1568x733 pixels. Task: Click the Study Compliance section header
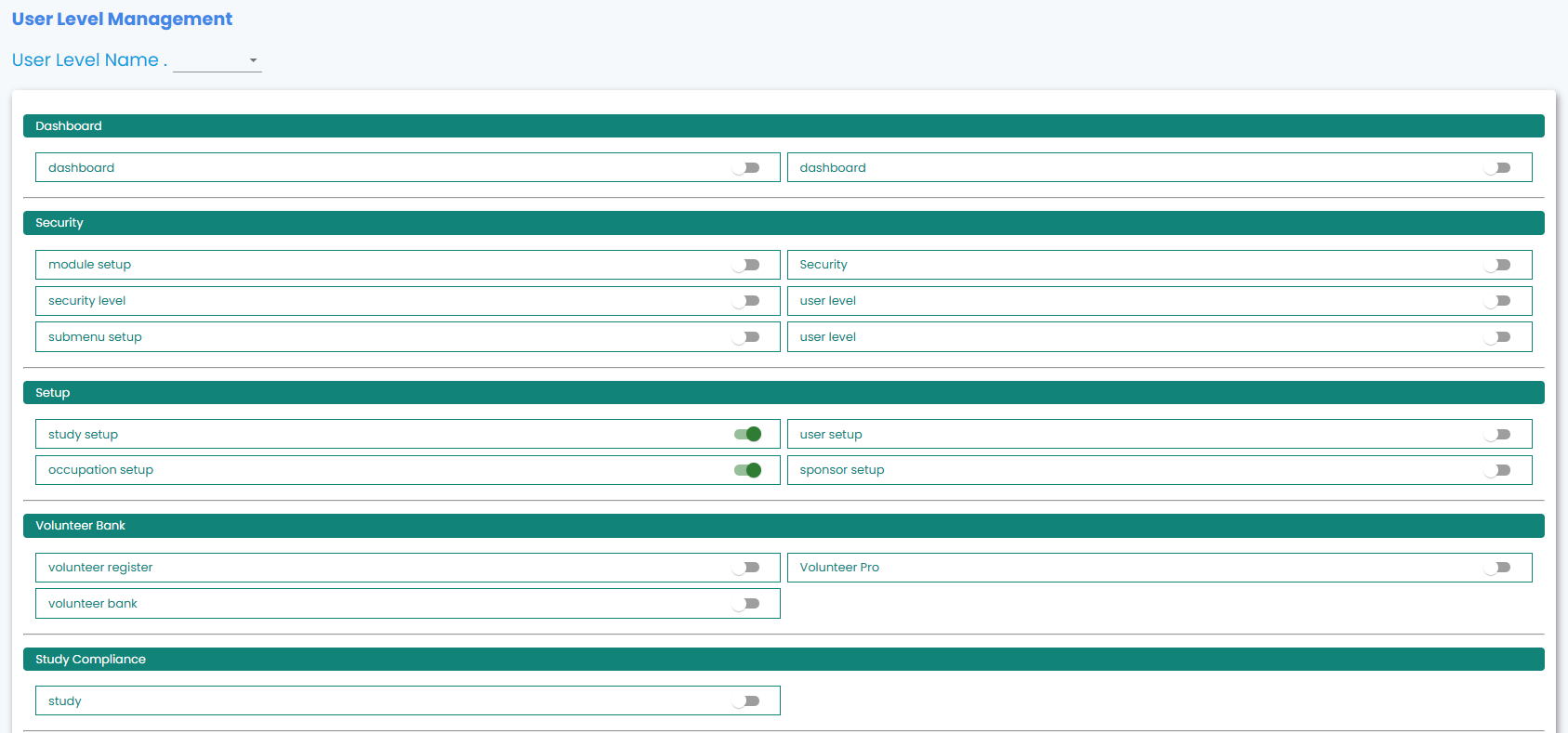pyautogui.click(x=784, y=660)
